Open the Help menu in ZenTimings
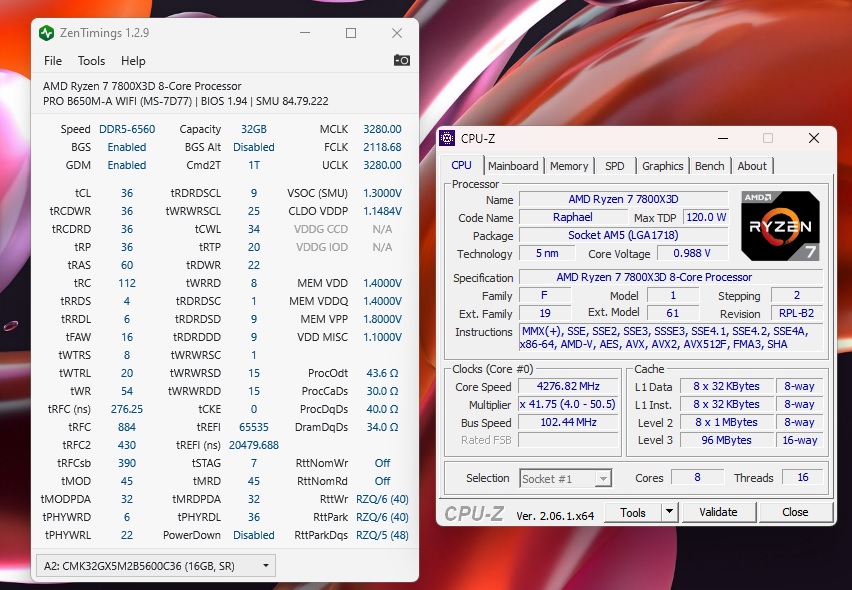 pos(133,61)
